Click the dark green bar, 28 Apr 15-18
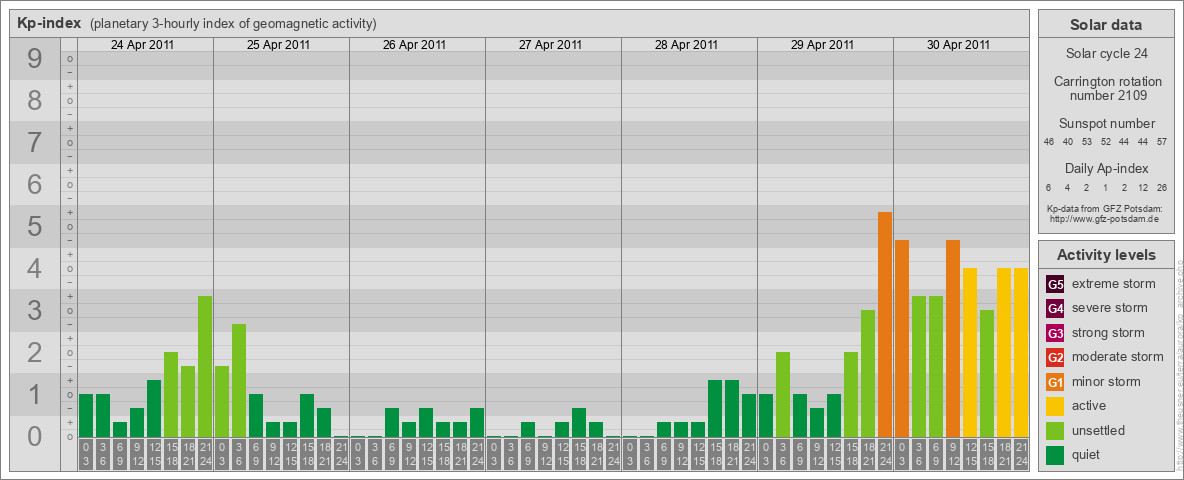This screenshot has width=1184, height=480. [x=715, y=408]
